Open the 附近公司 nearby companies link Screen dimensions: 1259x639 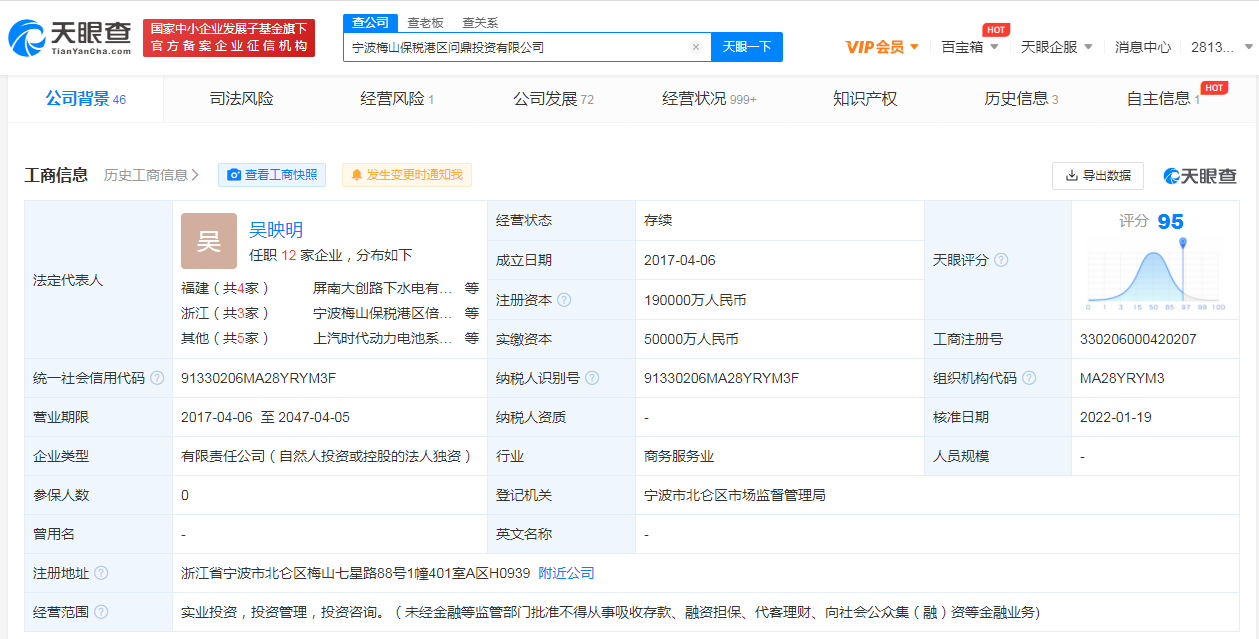[566, 573]
